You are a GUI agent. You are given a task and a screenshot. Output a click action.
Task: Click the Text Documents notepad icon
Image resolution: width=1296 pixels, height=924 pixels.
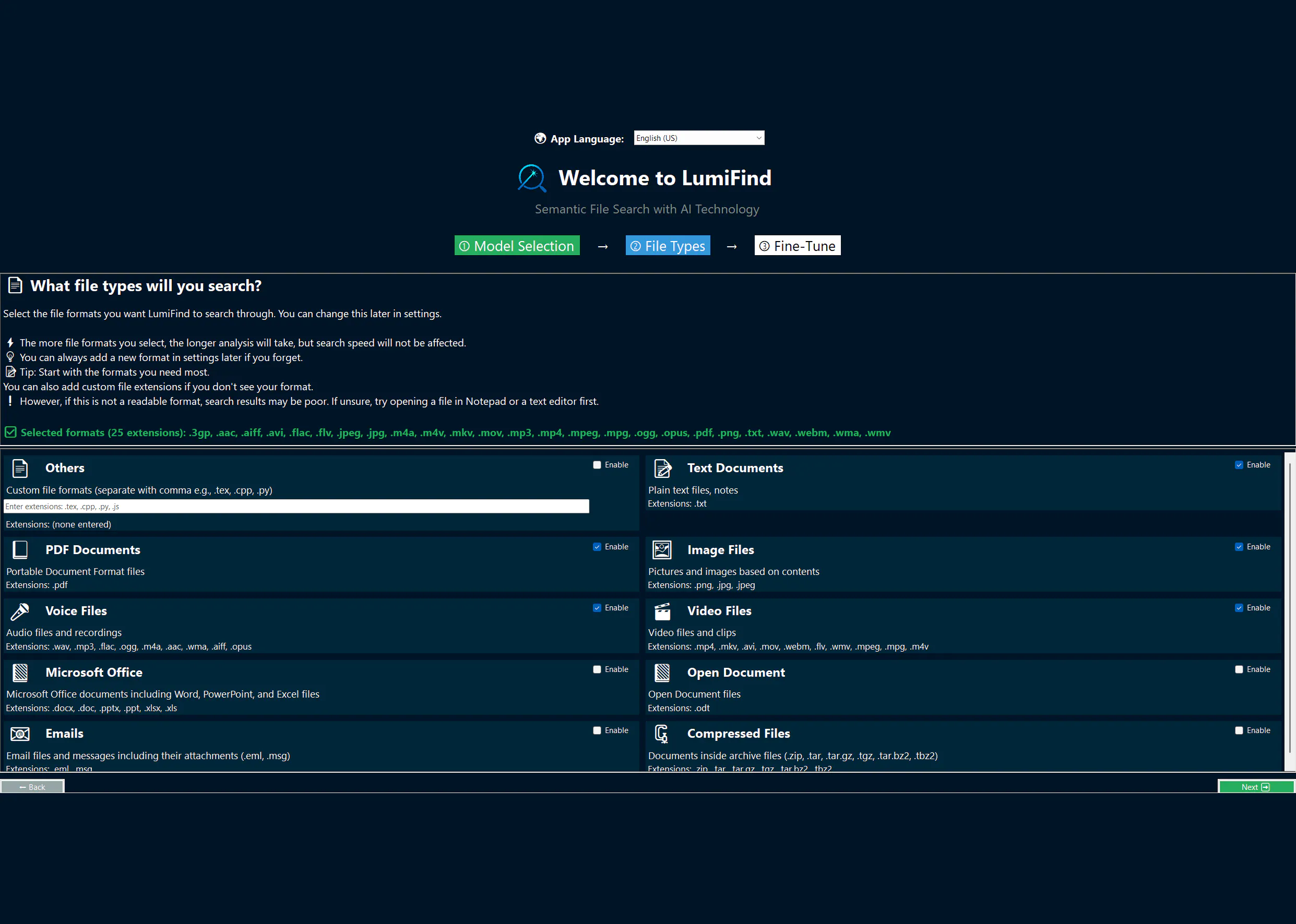(662, 468)
